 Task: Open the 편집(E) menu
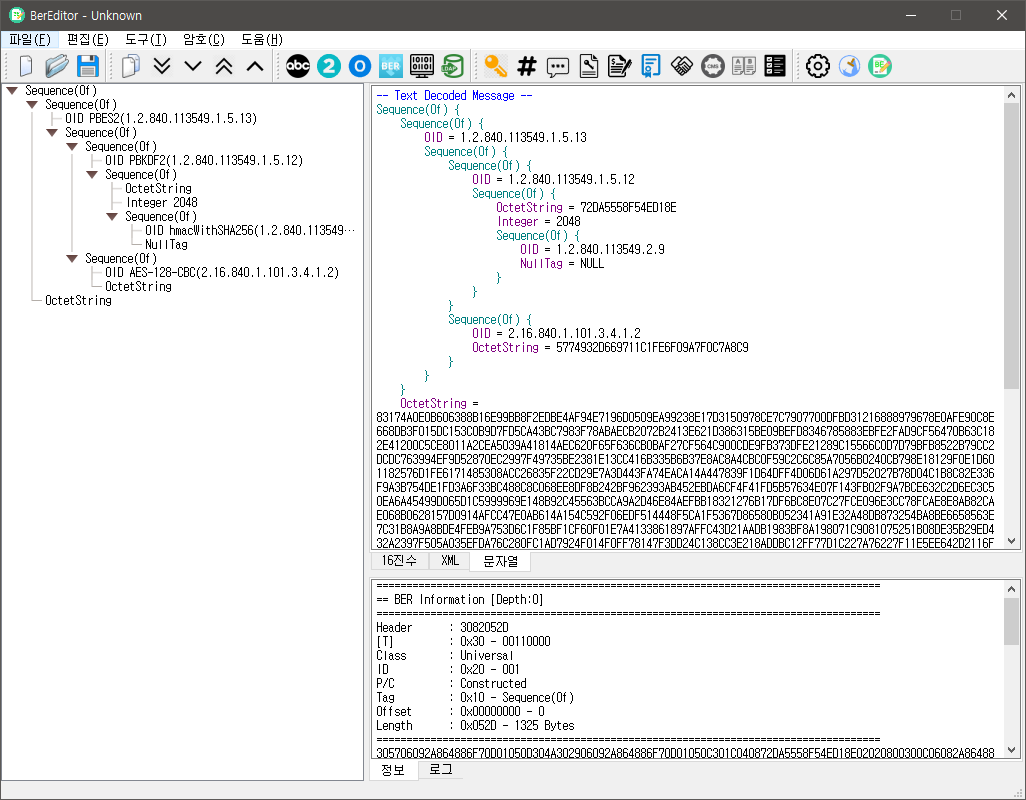(x=88, y=39)
